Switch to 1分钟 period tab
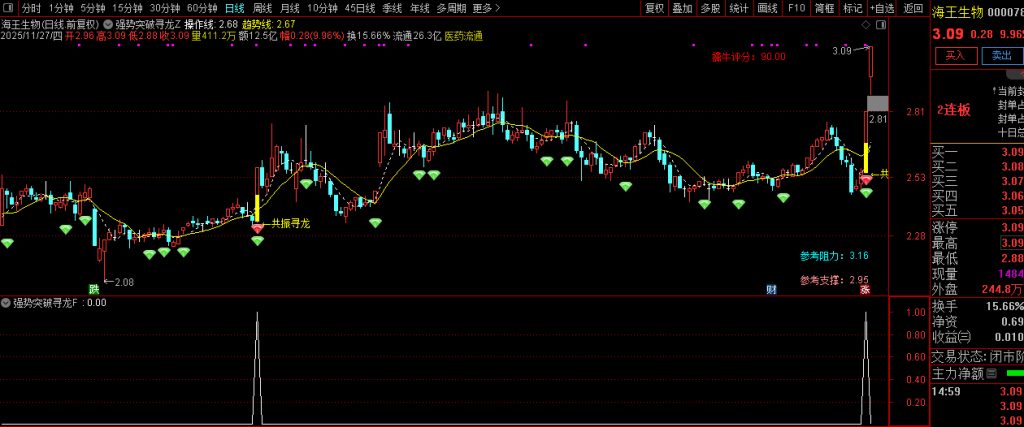The image size is (1024, 427). [61, 8]
